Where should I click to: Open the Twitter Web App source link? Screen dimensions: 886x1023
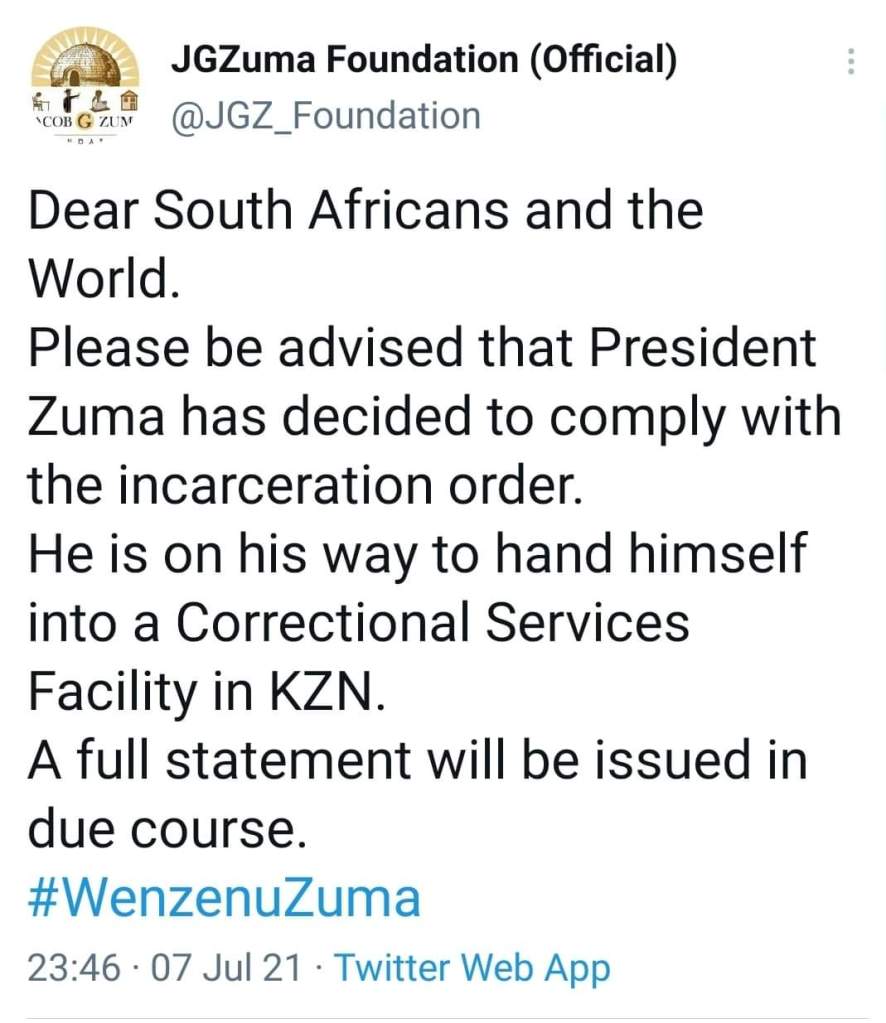click(471, 967)
